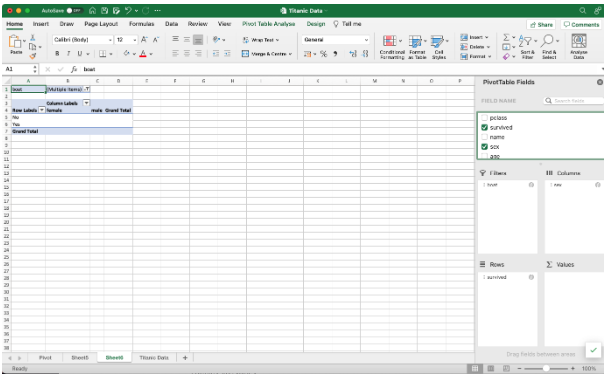Click the Paste clipboard icon
This screenshot has height=377, width=607.
pos(16,44)
